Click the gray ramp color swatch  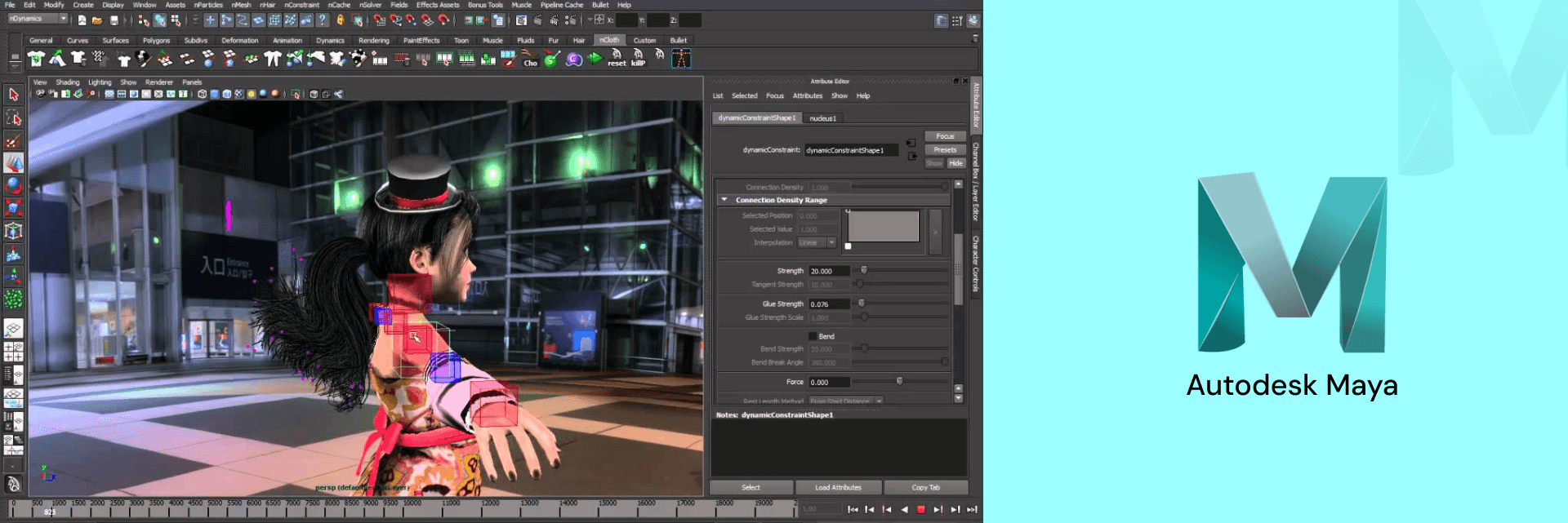tap(884, 226)
